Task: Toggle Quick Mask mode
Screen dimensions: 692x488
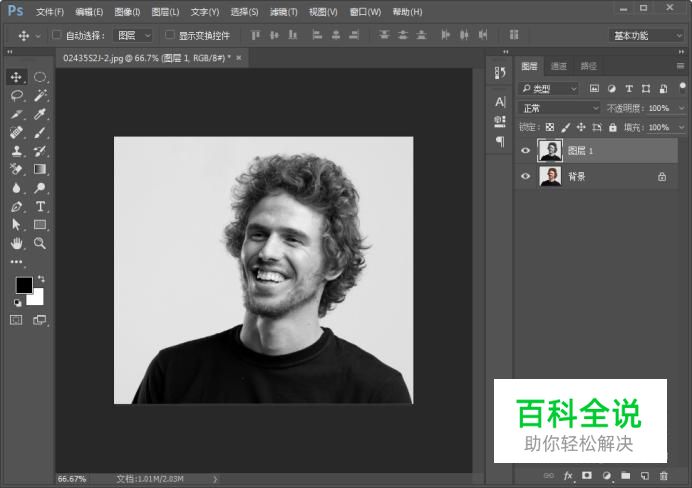Action: pos(16,320)
